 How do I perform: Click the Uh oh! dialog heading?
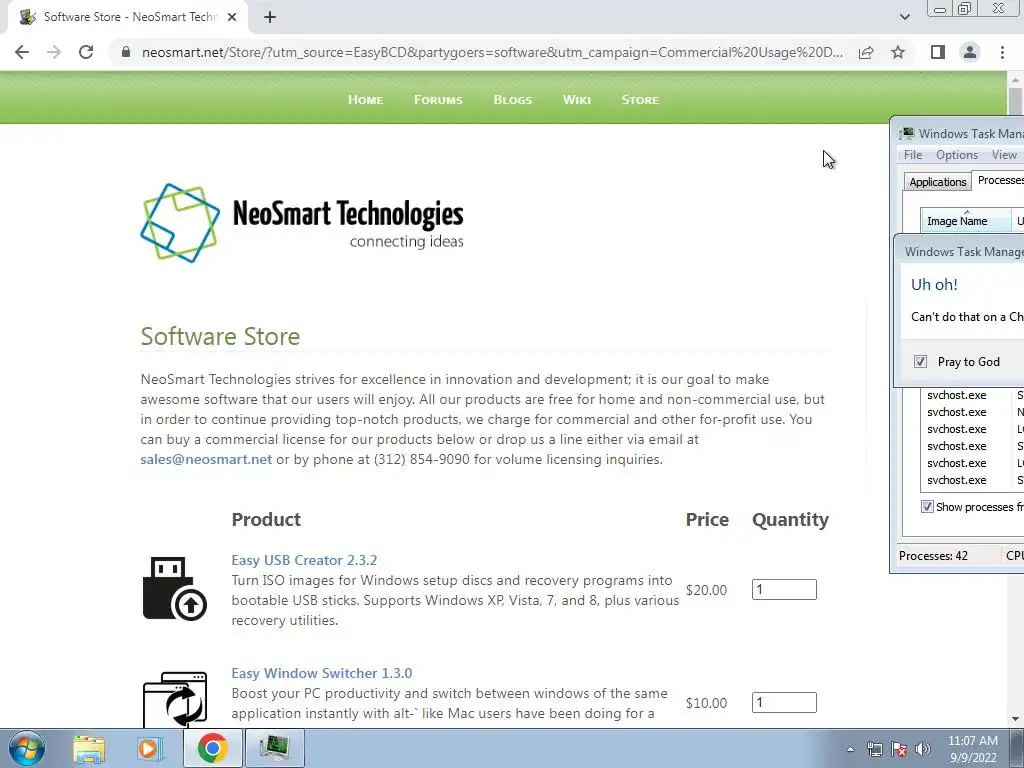tap(934, 285)
